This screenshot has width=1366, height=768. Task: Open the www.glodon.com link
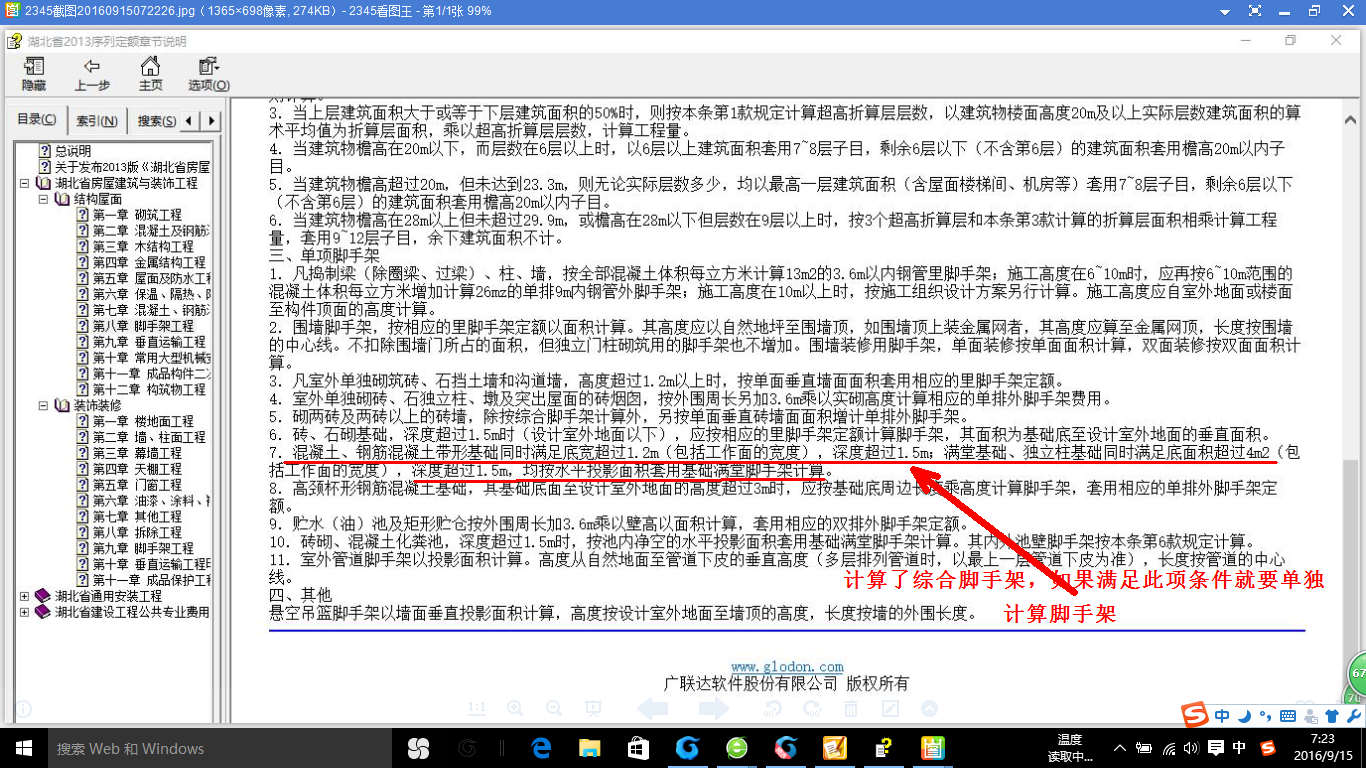coord(787,667)
